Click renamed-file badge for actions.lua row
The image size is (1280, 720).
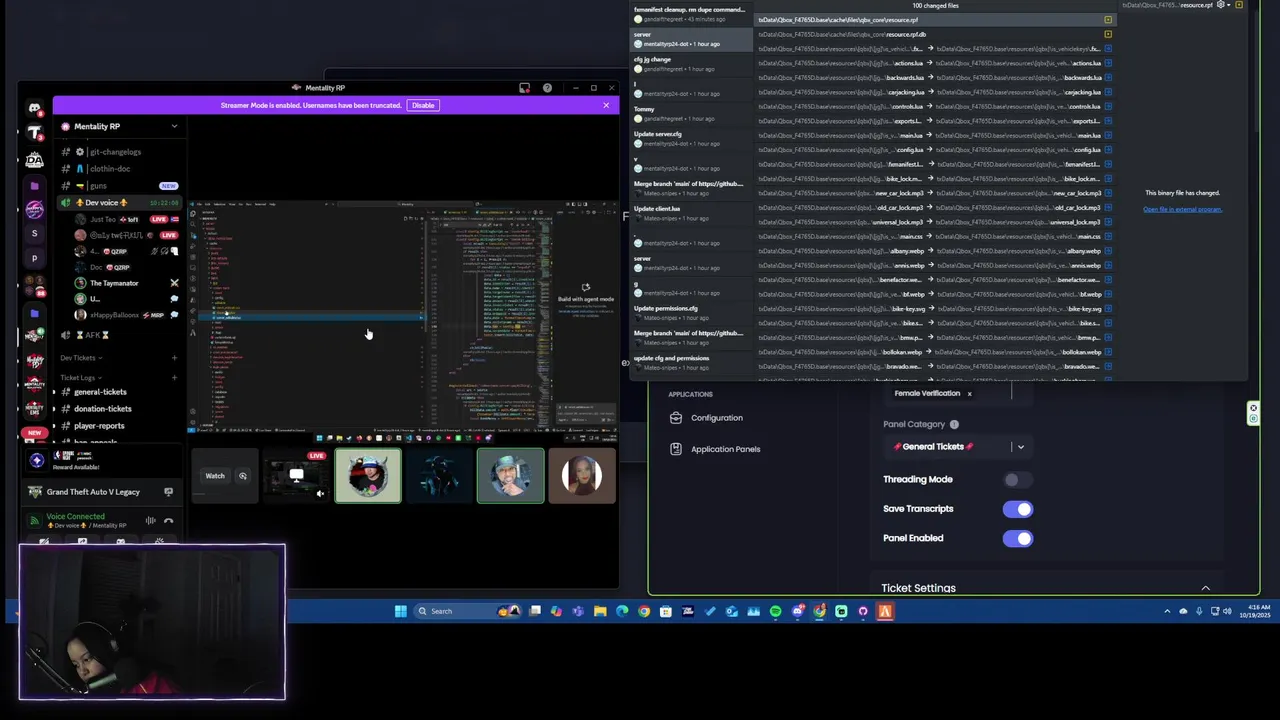click(x=1108, y=63)
